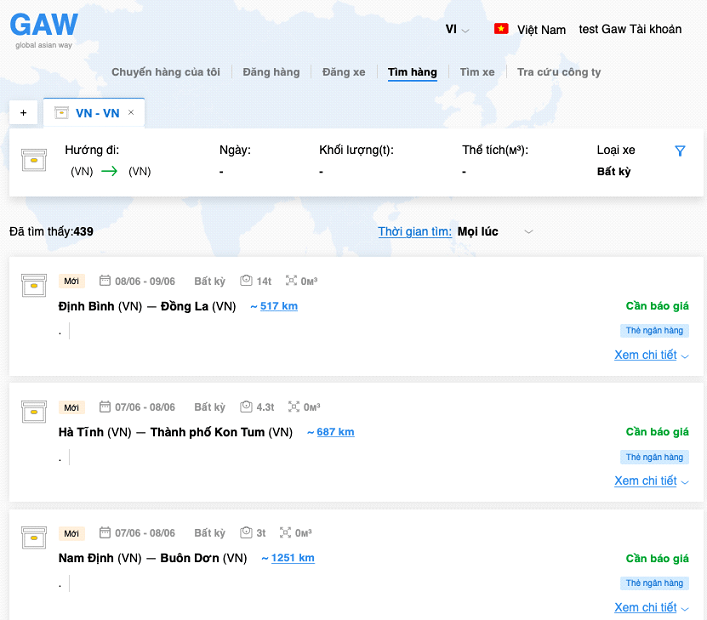Click the weight icon next to 14t
Viewport: 707px width, 620px height.
pyautogui.click(x=246, y=281)
